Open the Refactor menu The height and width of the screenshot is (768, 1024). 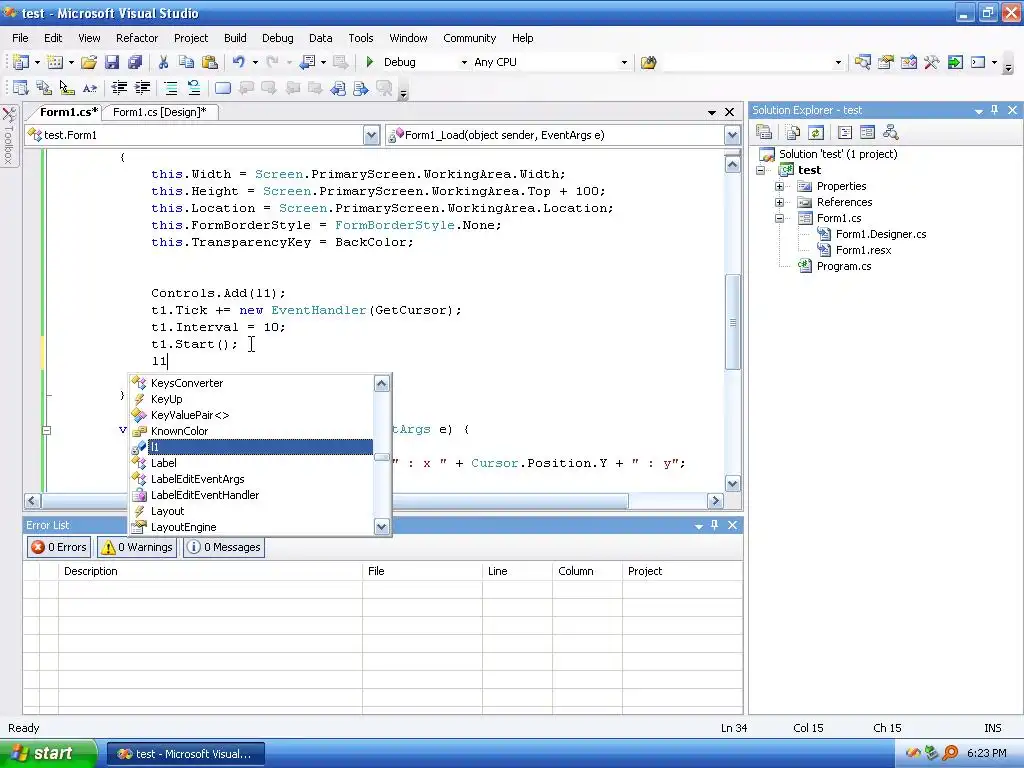137,38
